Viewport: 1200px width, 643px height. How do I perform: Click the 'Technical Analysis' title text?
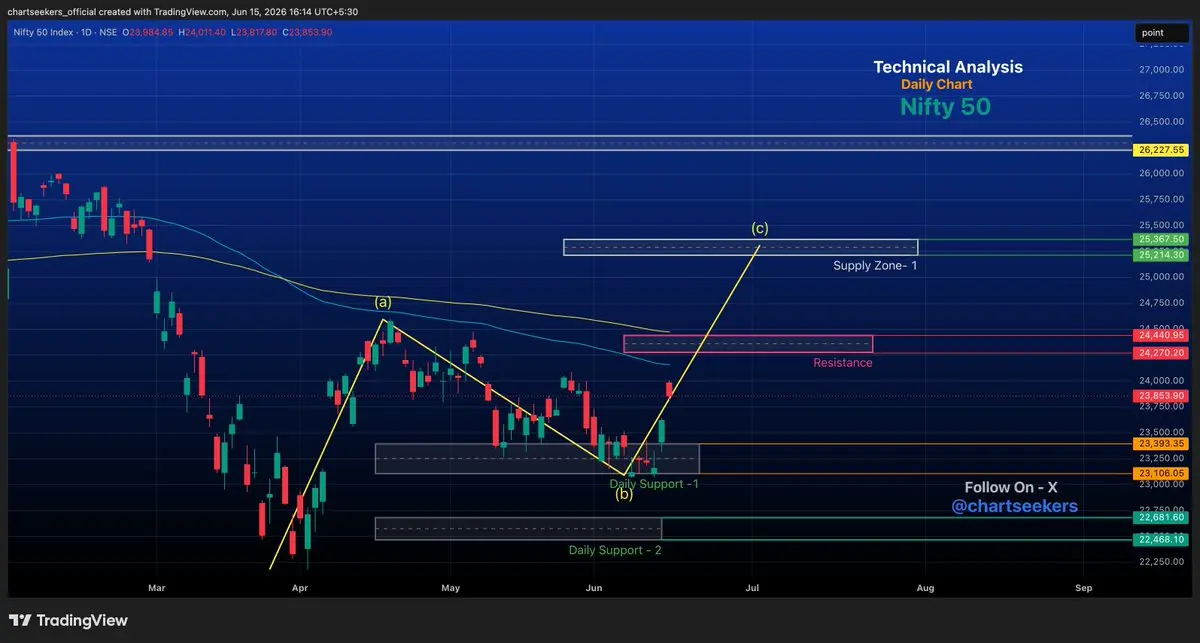[x=948, y=67]
